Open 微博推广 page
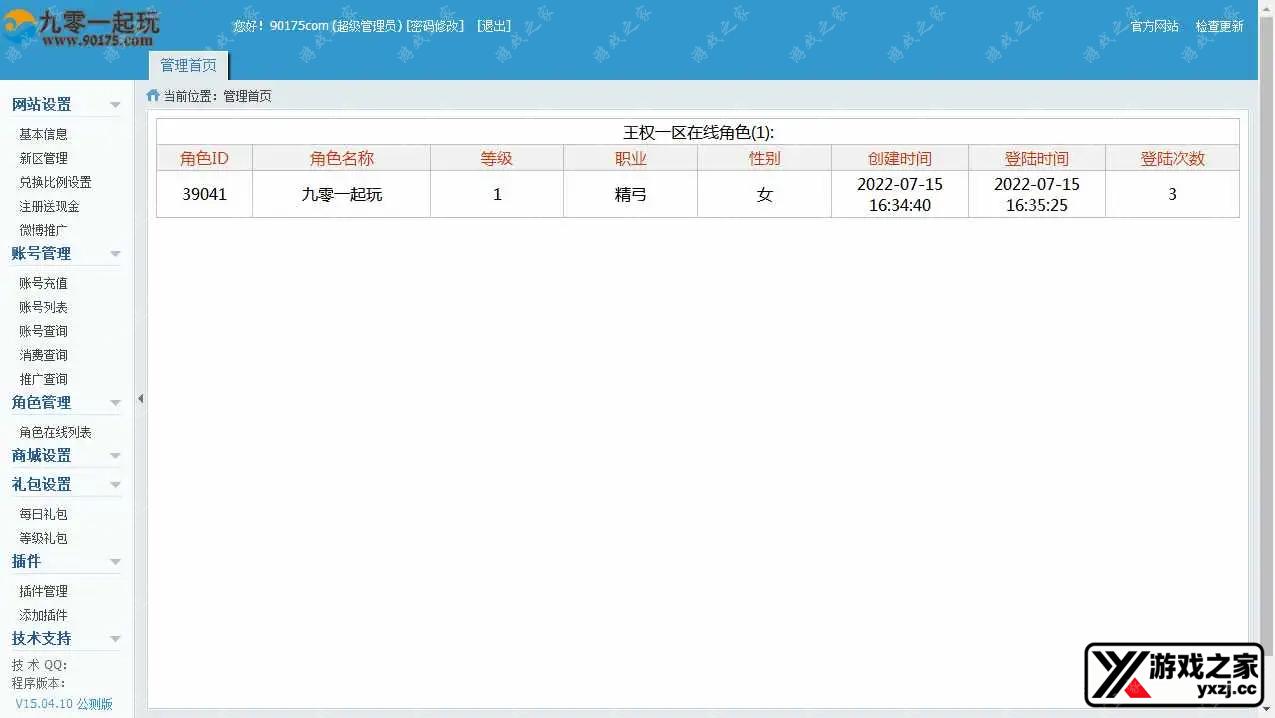 point(44,230)
